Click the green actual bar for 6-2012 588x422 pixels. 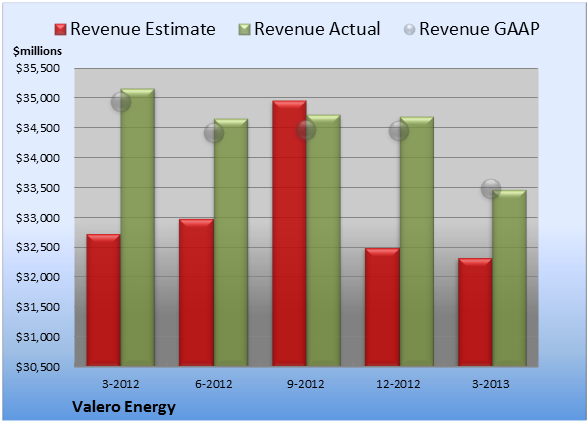click(x=231, y=242)
